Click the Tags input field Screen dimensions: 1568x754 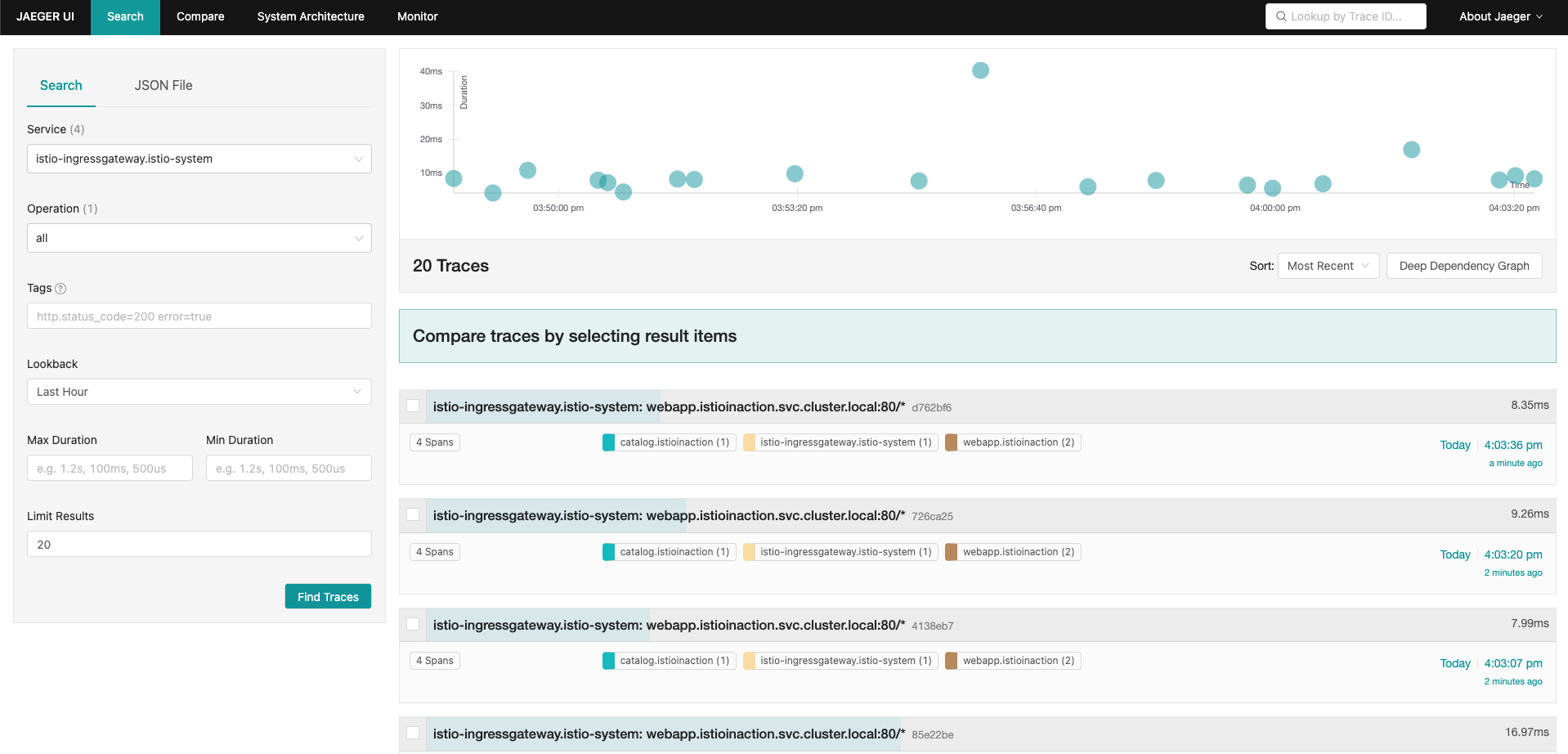tap(199, 316)
